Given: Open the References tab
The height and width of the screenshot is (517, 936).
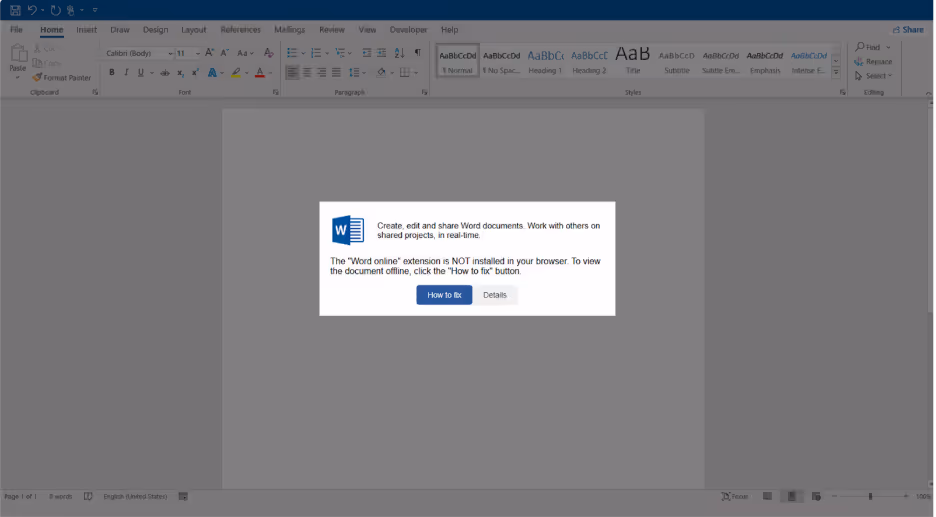Looking at the screenshot, I should [241, 29].
